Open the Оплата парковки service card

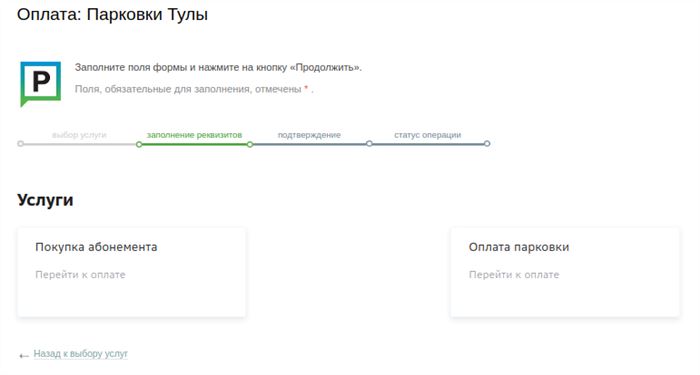pos(565,272)
